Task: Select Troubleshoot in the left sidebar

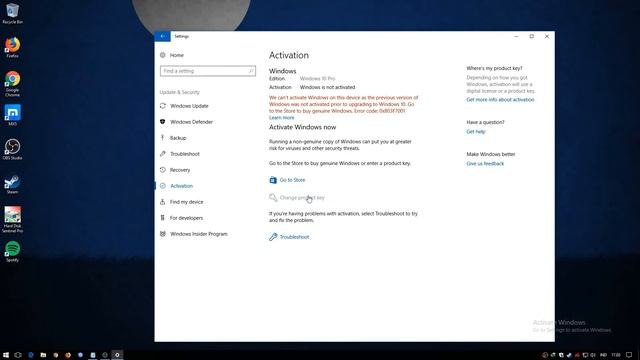Action: 184,154
